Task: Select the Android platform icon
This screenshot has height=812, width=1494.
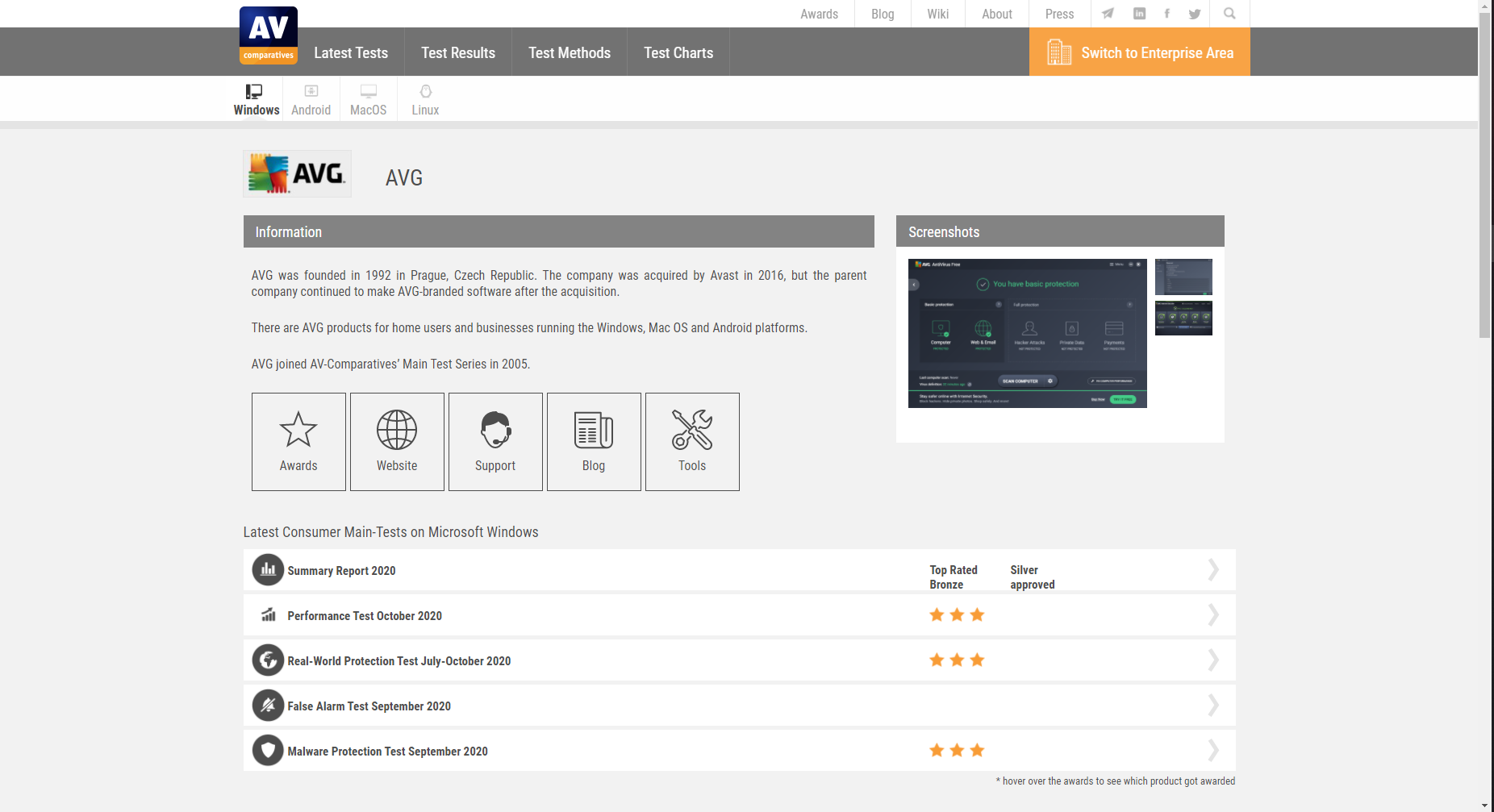Action: pos(311,91)
